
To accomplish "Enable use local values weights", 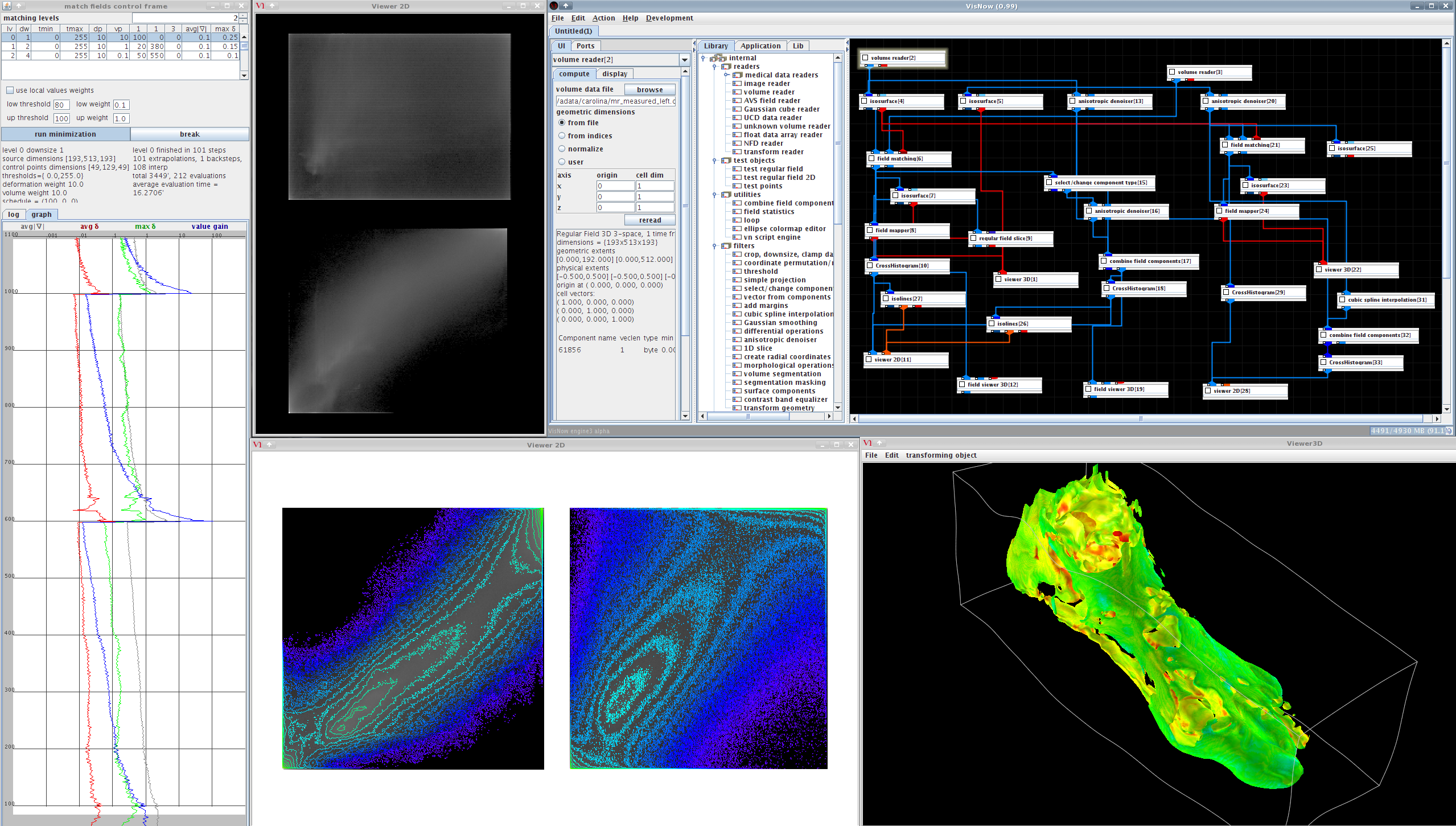I will coord(10,91).
